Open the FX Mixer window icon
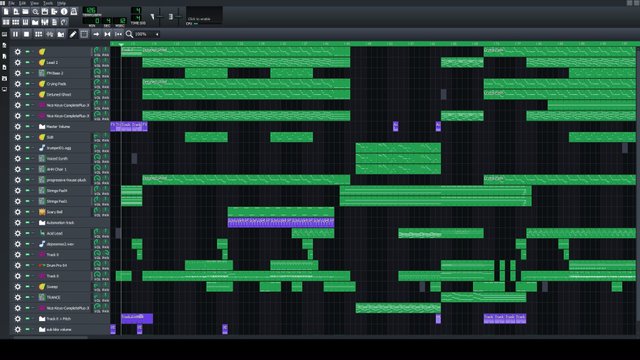Viewport: 640px width, 360px height. tap(45, 22)
